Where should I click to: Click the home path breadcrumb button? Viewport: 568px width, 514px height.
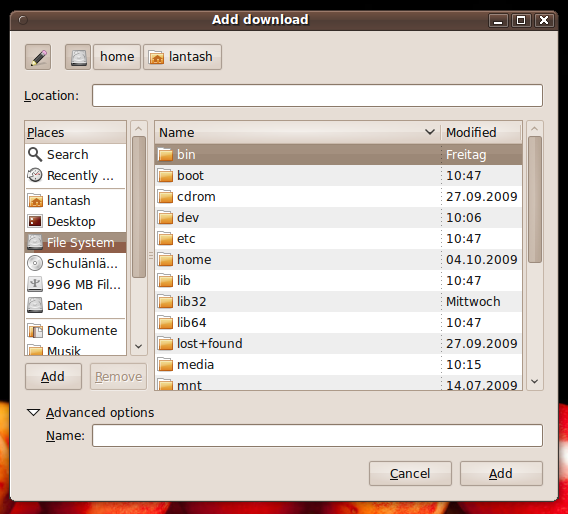pyautogui.click(x=117, y=57)
